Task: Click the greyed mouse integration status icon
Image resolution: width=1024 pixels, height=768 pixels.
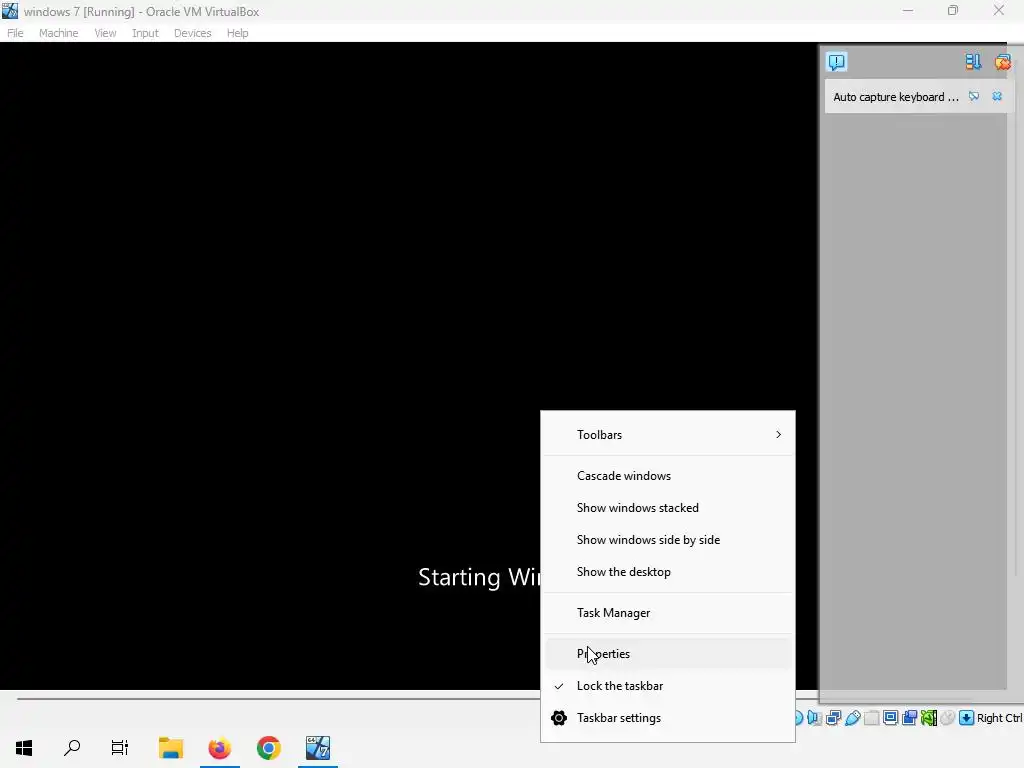Action: tap(948, 718)
